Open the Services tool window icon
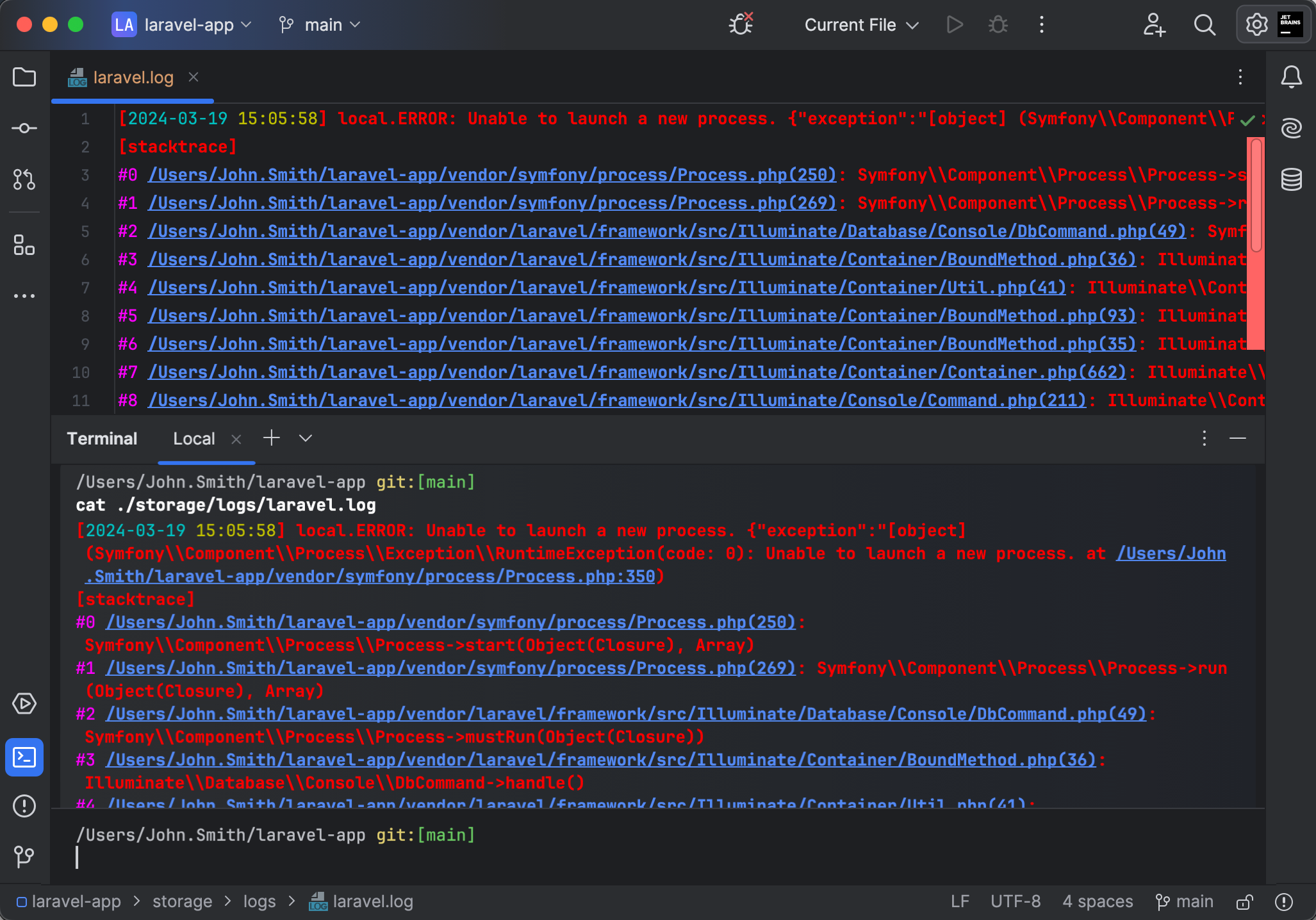 click(x=24, y=703)
